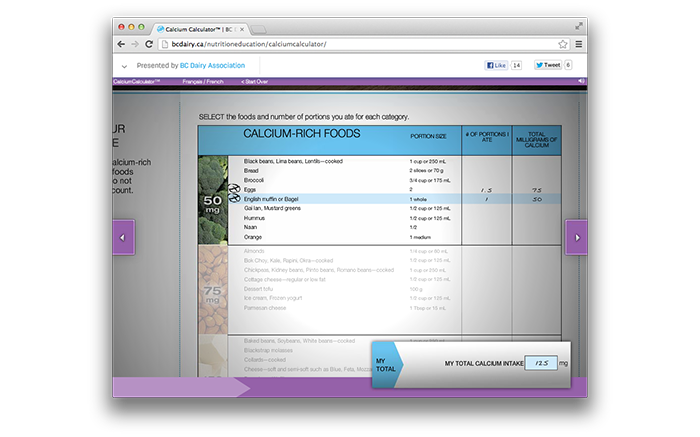
Task: Reload the page with the refresh icon
Action: pos(149,44)
